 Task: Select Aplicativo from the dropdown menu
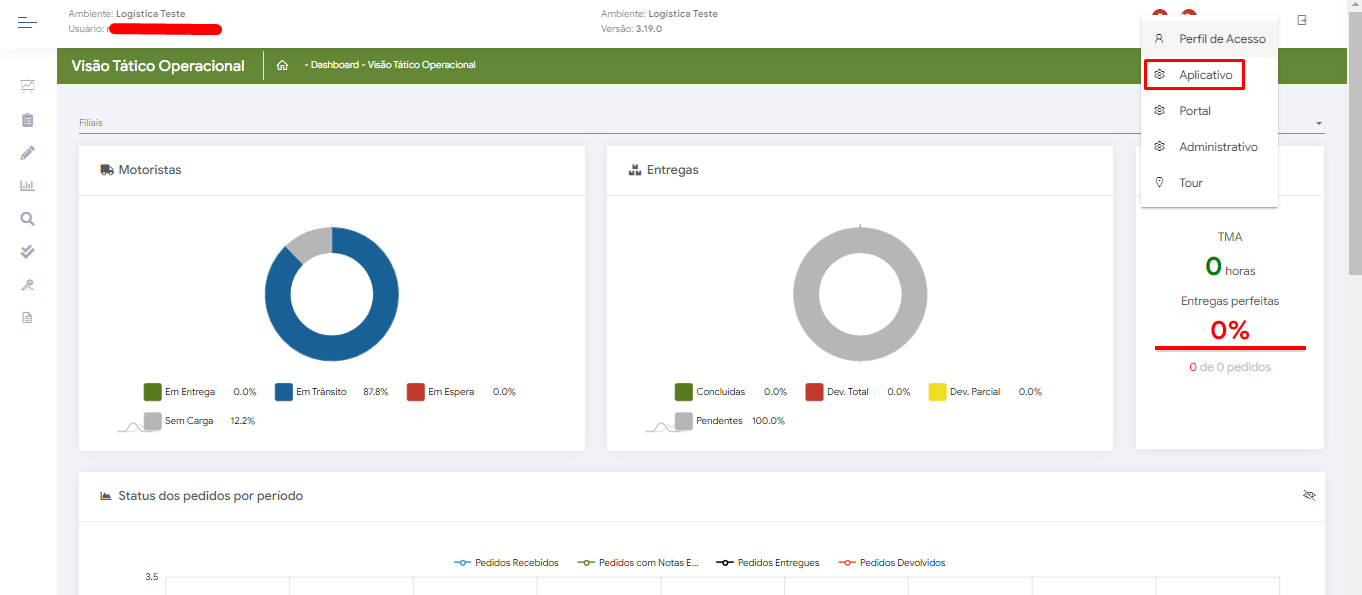coord(1208,75)
